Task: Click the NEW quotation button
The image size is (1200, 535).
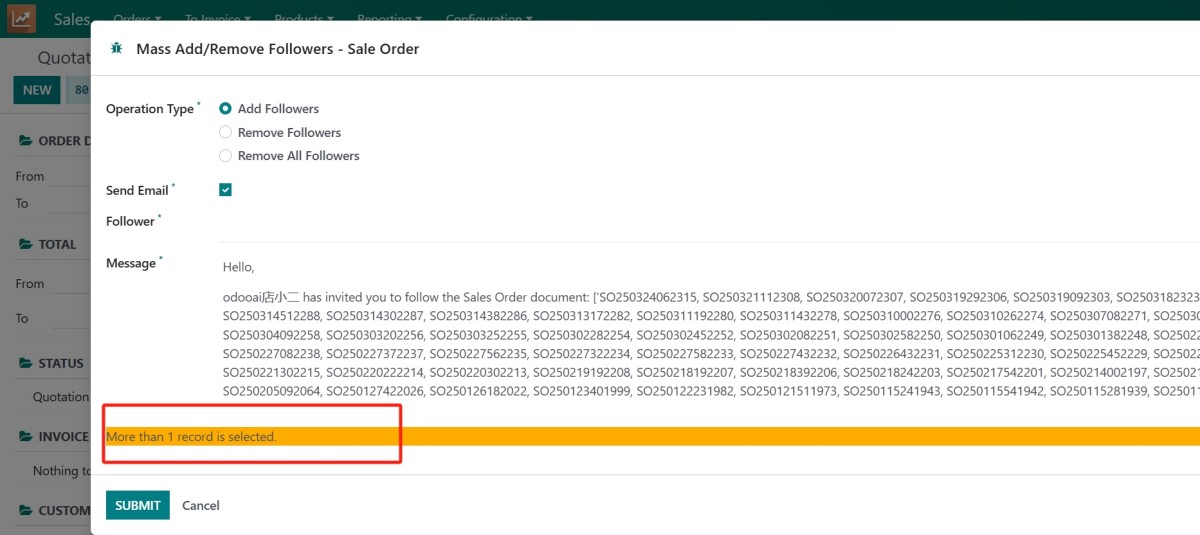Action: (37, 90)
